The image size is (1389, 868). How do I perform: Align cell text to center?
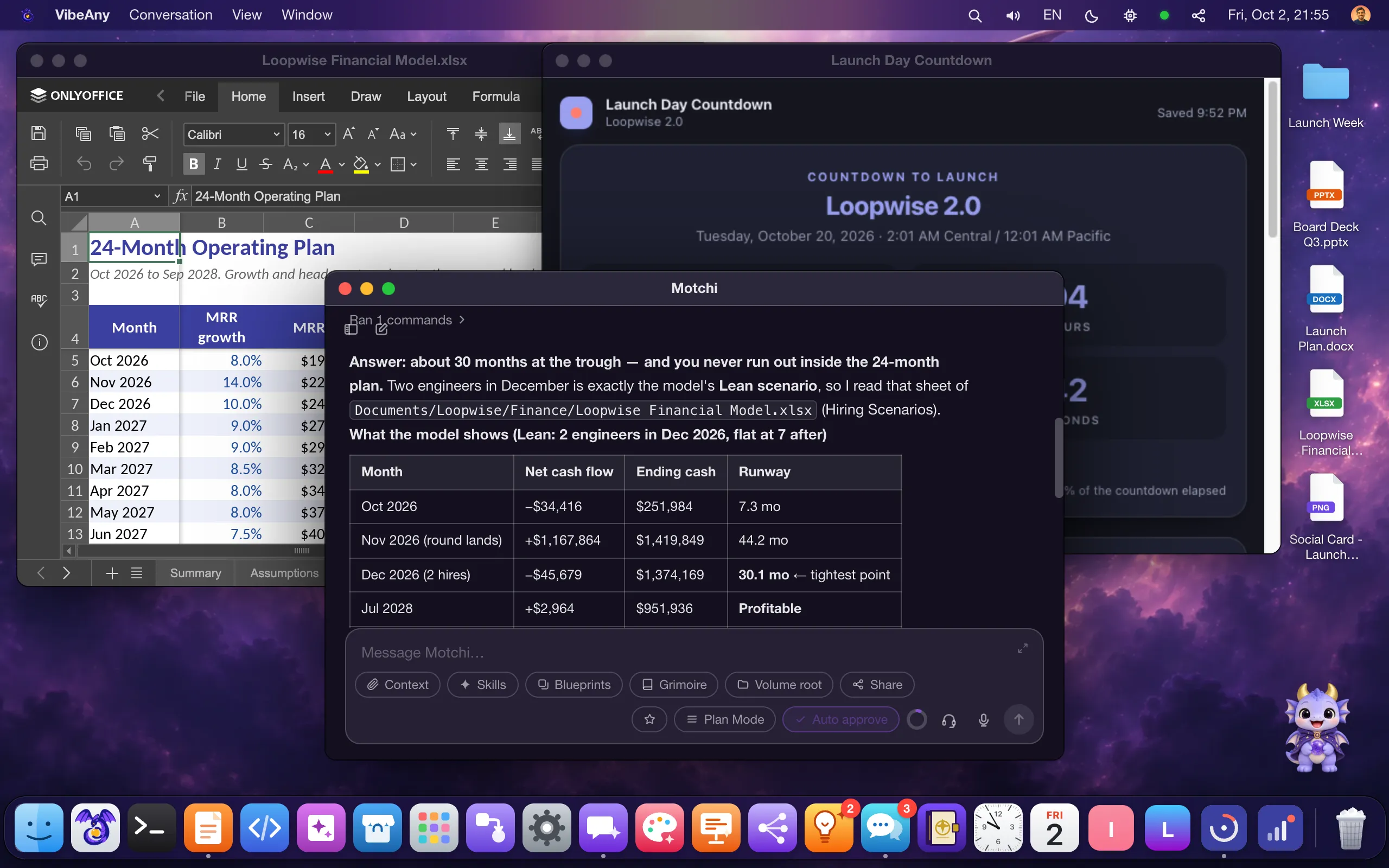[481, 165]
